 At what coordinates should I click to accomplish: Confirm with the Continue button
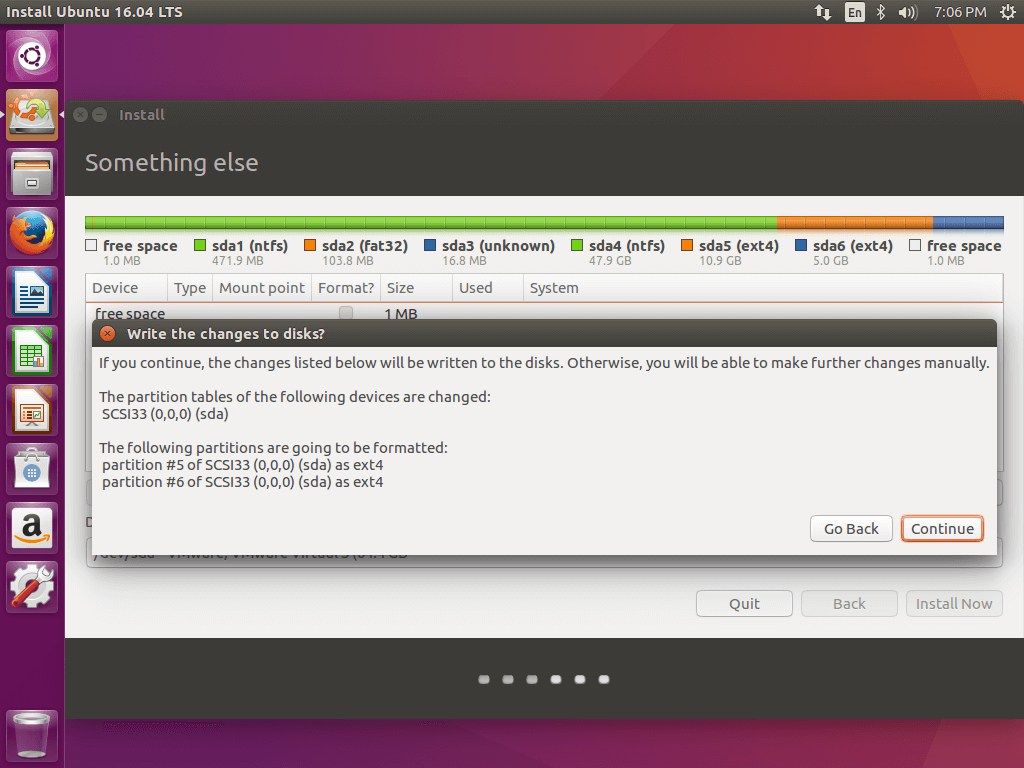[x=942, y=529]
